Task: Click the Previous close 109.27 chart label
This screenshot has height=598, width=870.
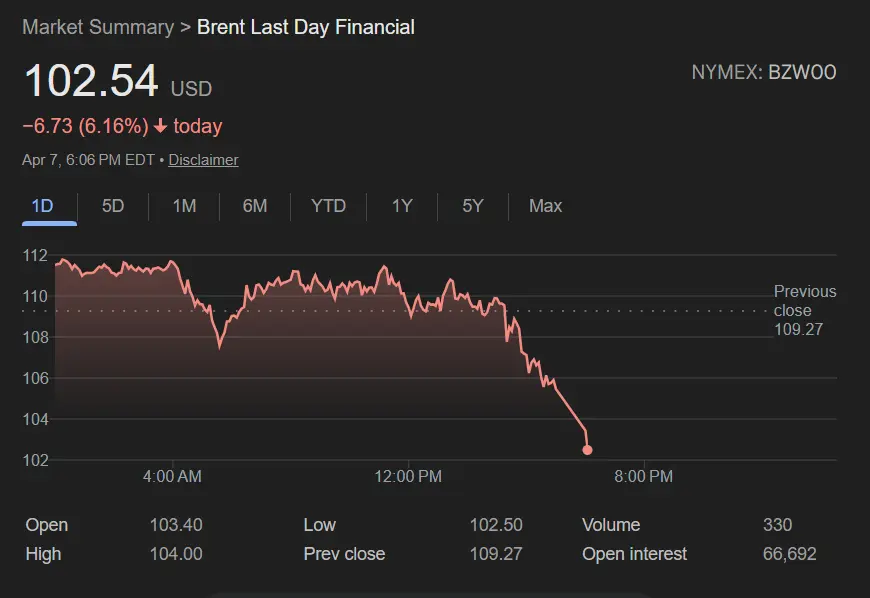Action: (x=804, y=310)
